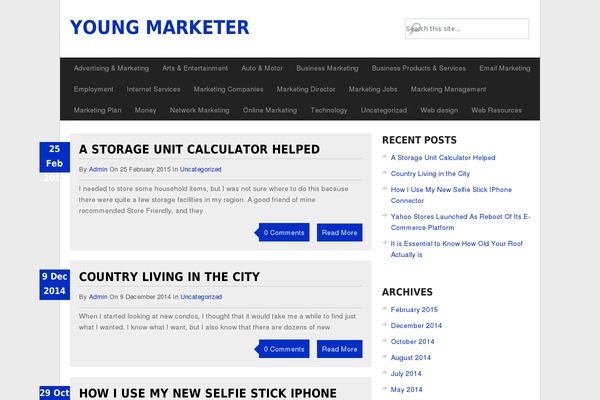Open post title Country Living in the City
This screenshot has height=400, width=600.
(169, 277)
